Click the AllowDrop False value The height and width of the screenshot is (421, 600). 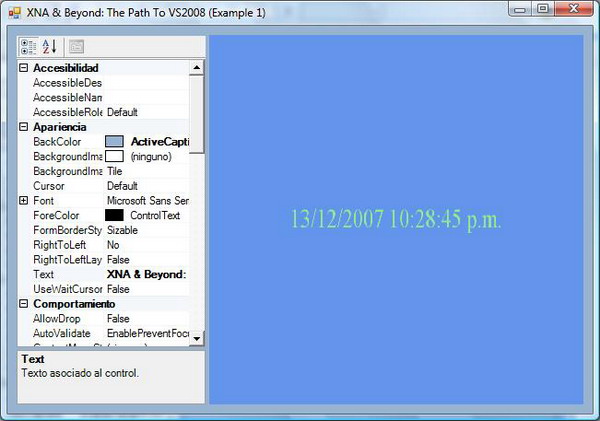(x=118, y=318)
